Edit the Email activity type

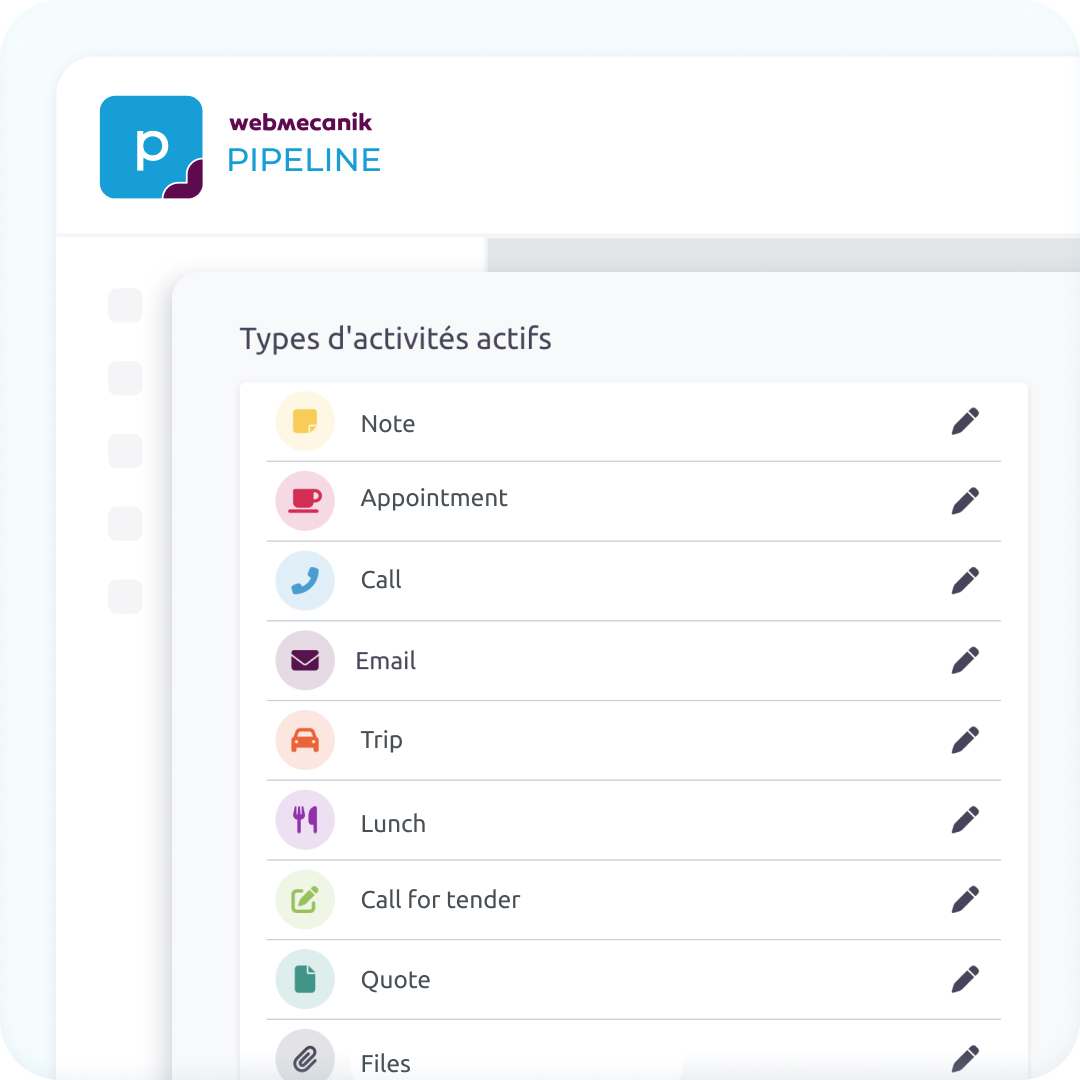965,660
